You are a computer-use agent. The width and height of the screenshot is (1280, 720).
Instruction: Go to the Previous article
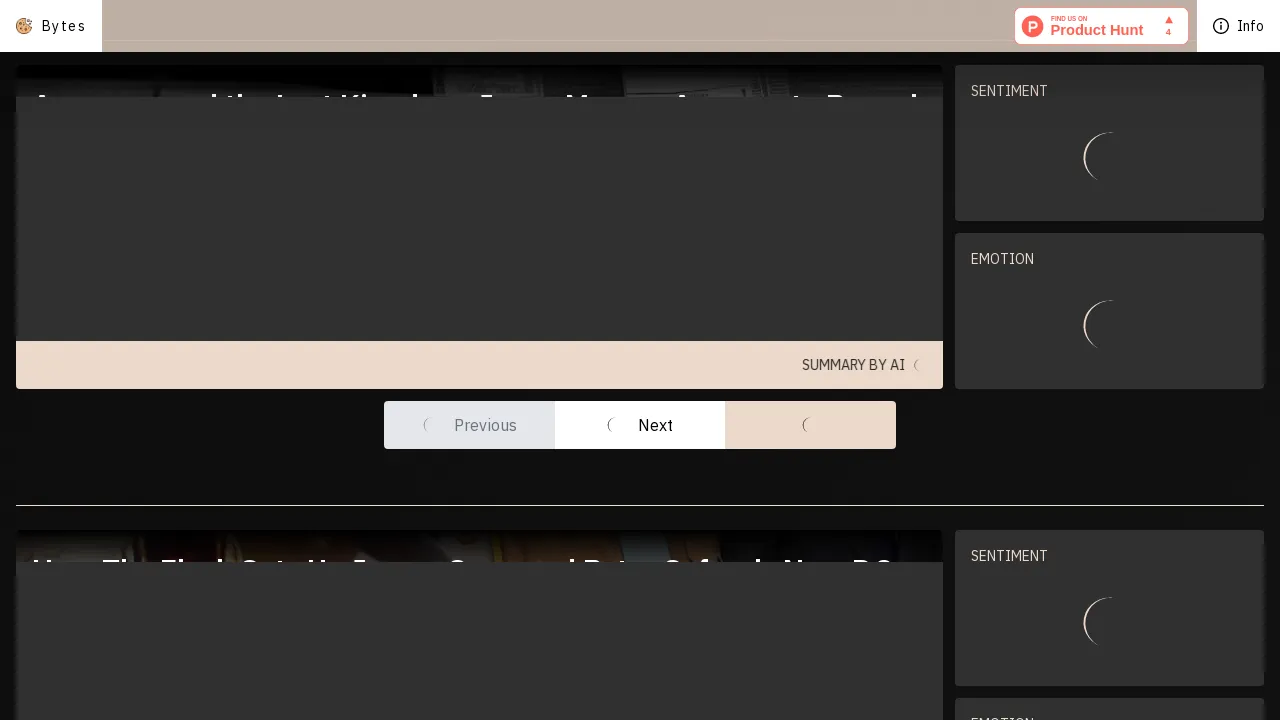pyautogui.click(x=469, y=425)
